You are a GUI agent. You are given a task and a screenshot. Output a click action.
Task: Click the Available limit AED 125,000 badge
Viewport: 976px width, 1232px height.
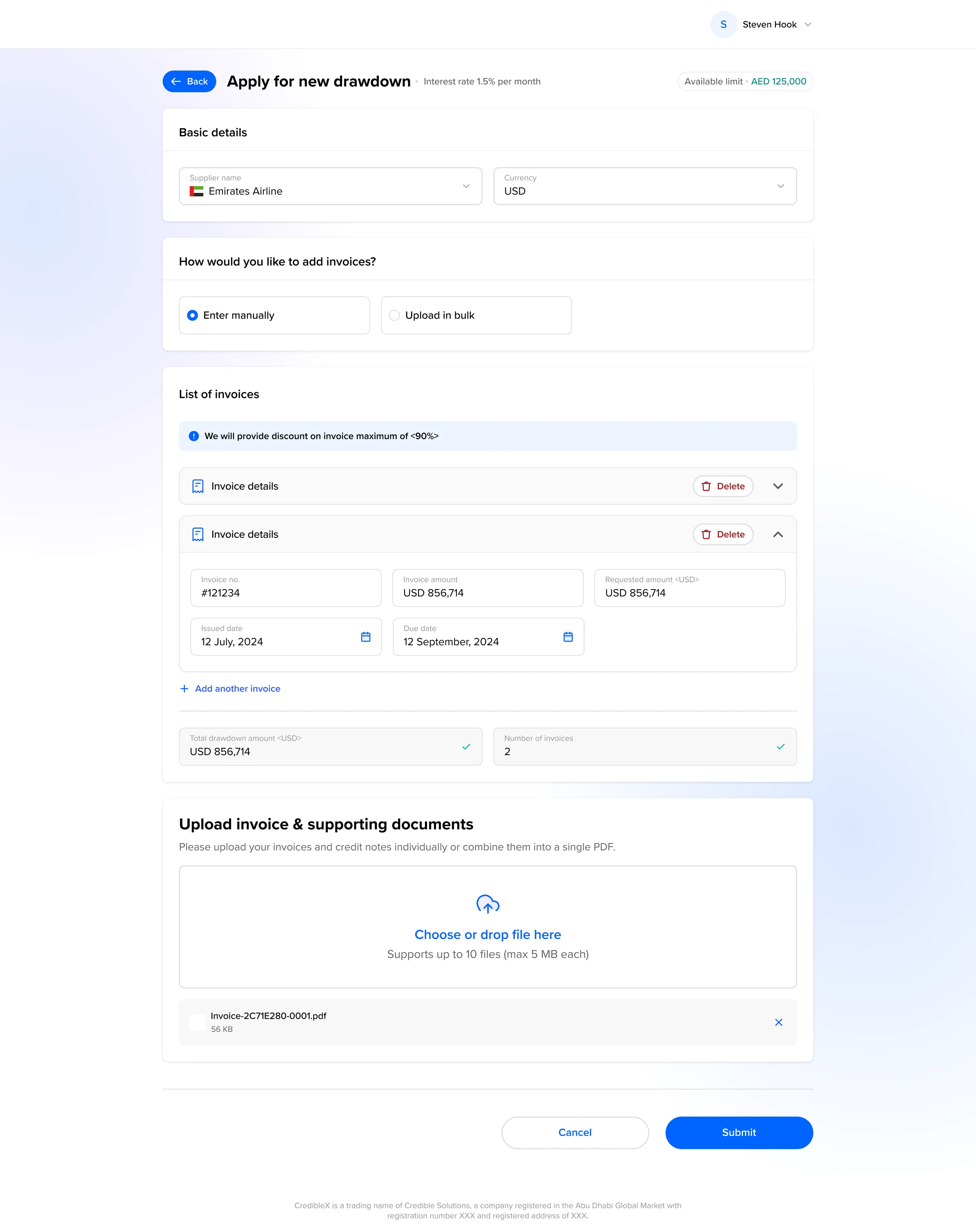(745, 81)
